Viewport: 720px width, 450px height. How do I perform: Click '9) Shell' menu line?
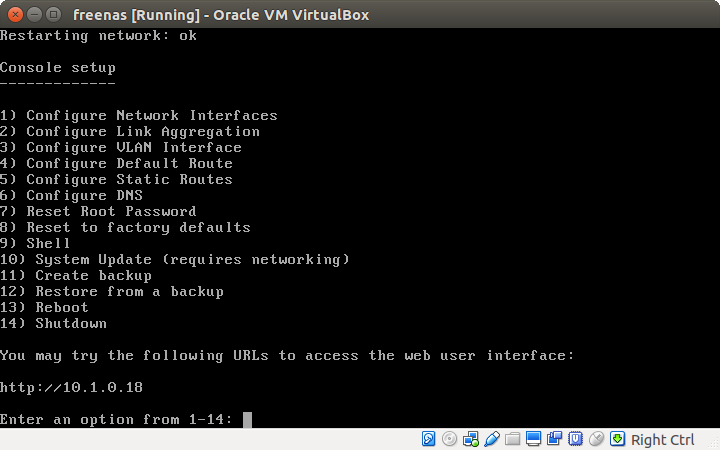coord(35,243)
